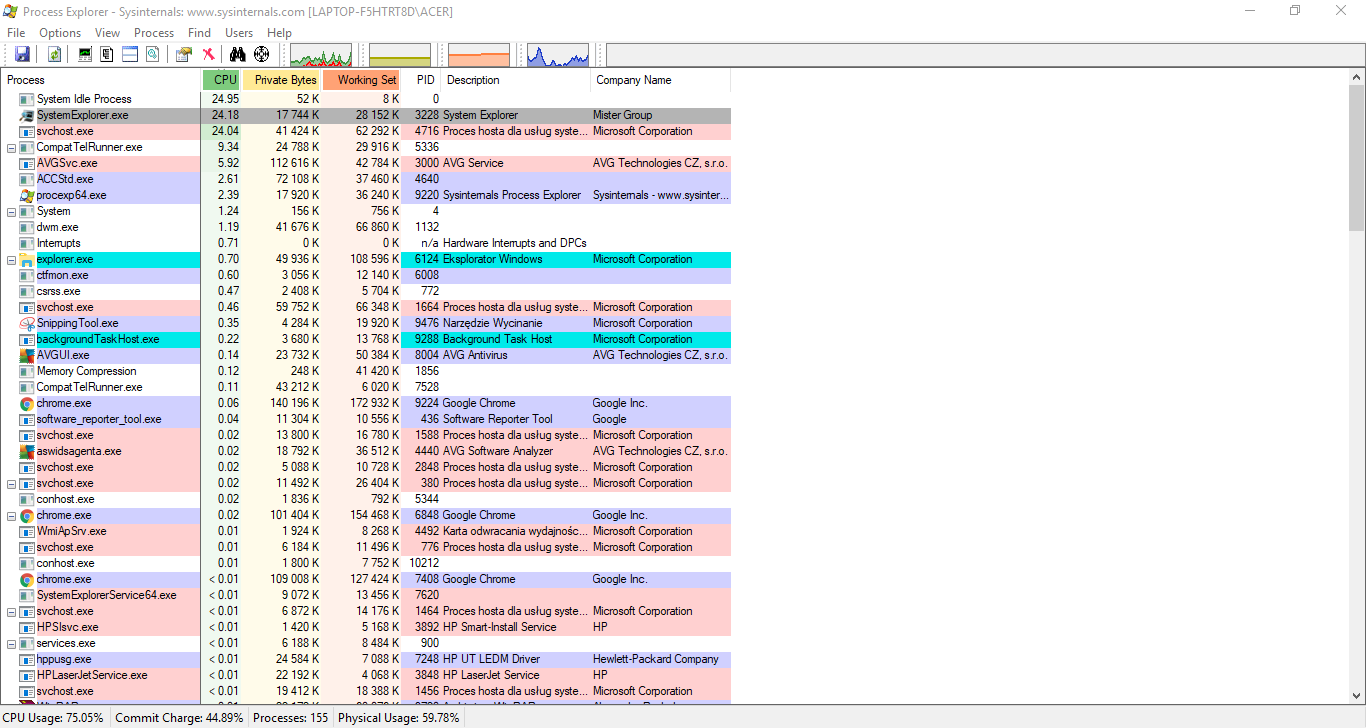Sort by the Private Bytes column header

tap(282, 80)
